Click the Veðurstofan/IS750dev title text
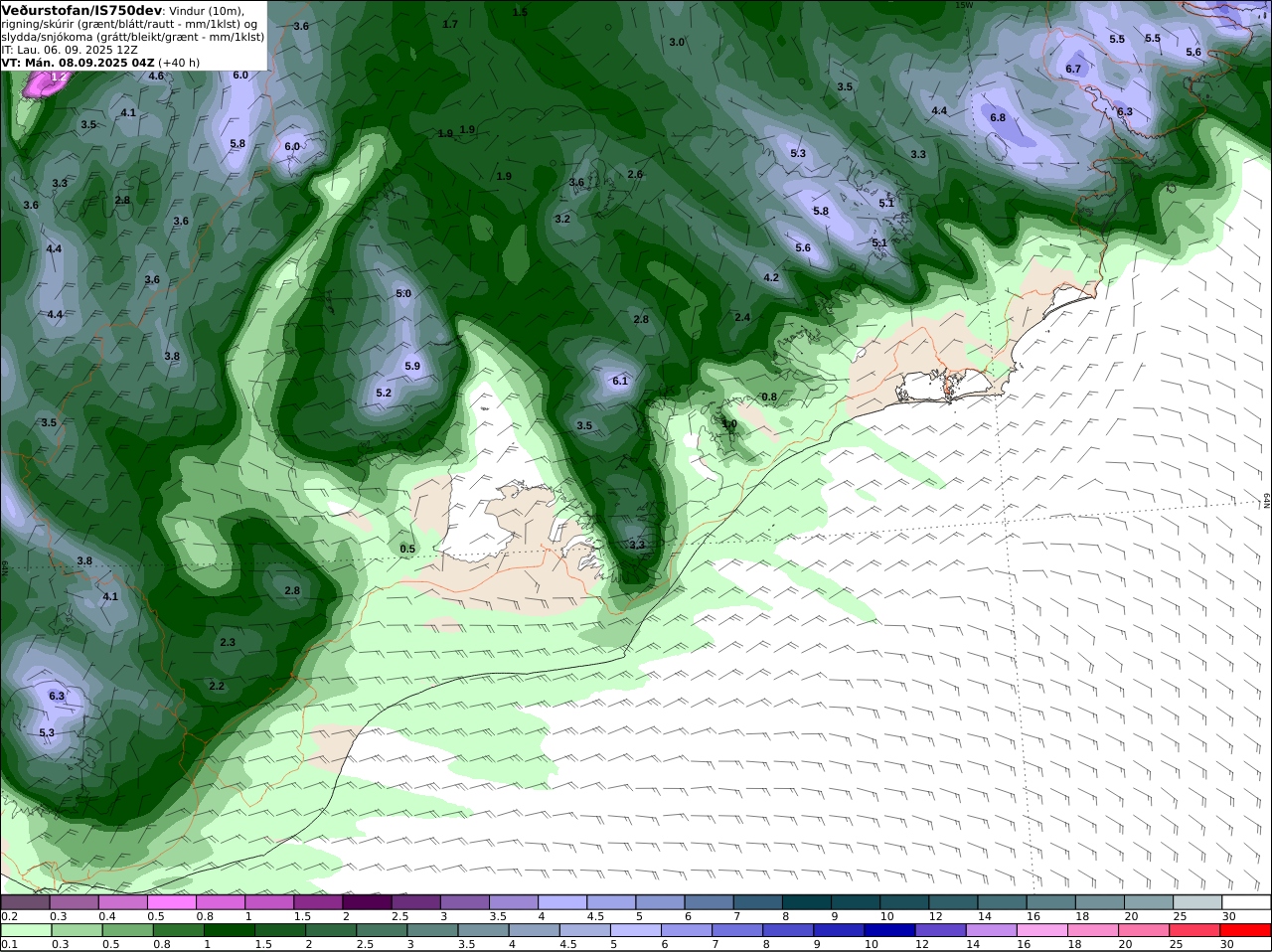 (81, 10)
